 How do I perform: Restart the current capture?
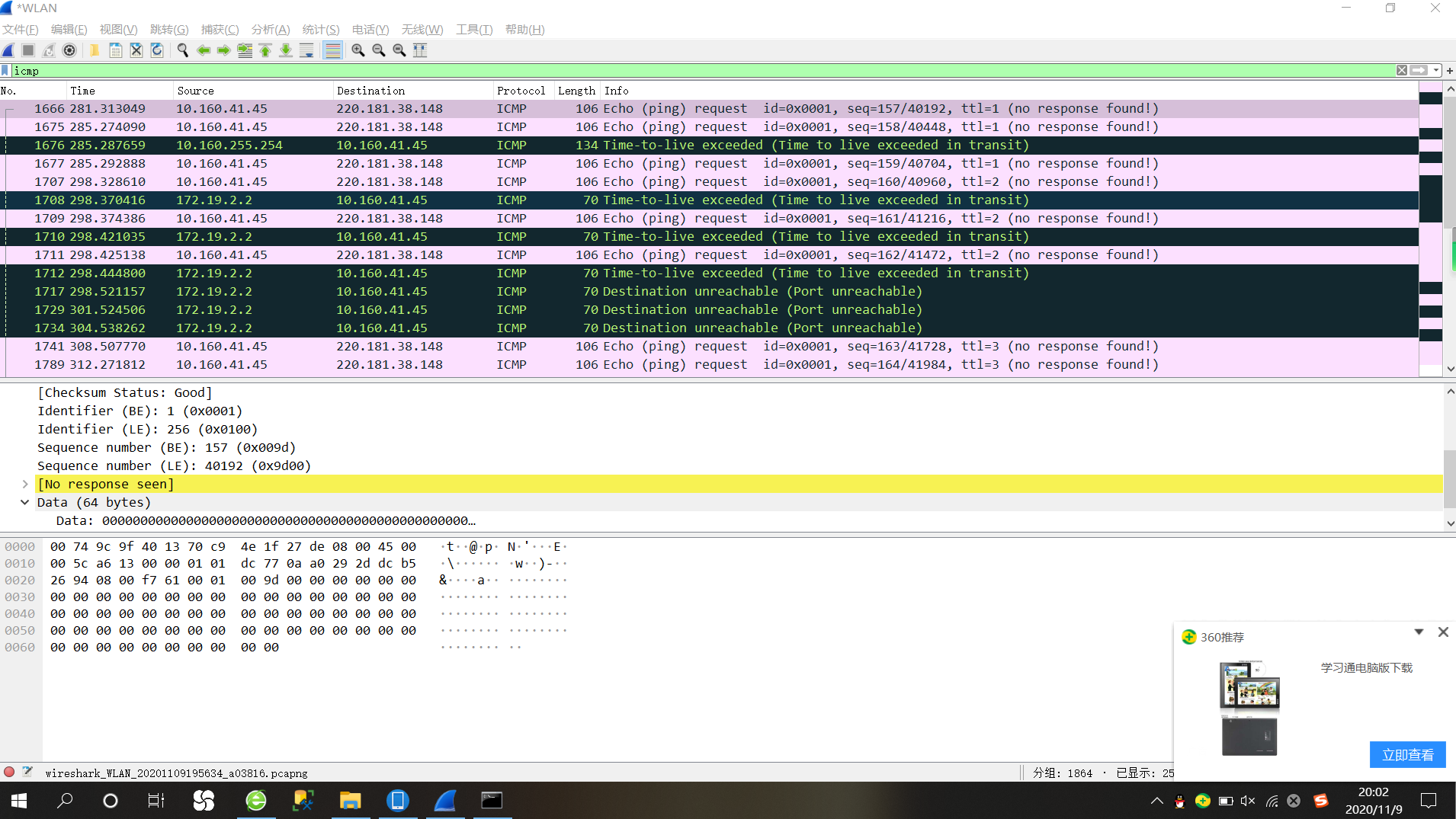click(x=49, y=50)
